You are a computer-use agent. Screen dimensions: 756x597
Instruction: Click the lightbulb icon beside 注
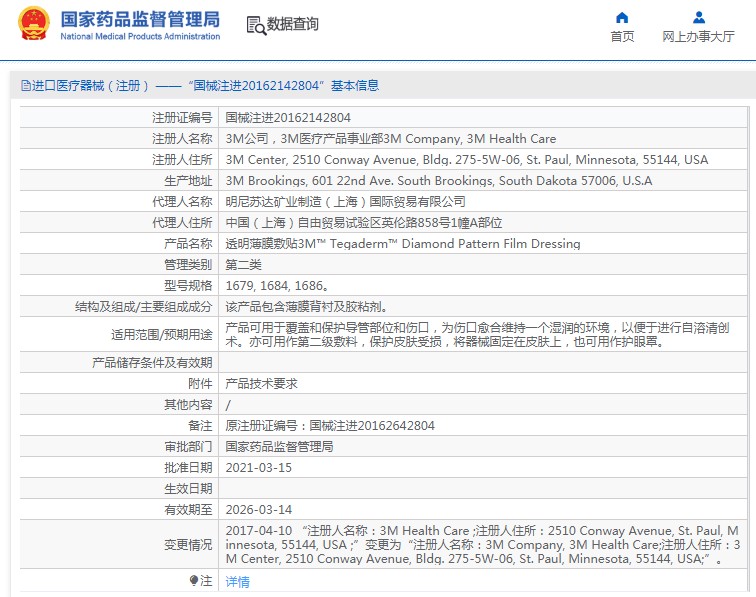point(194,580)
